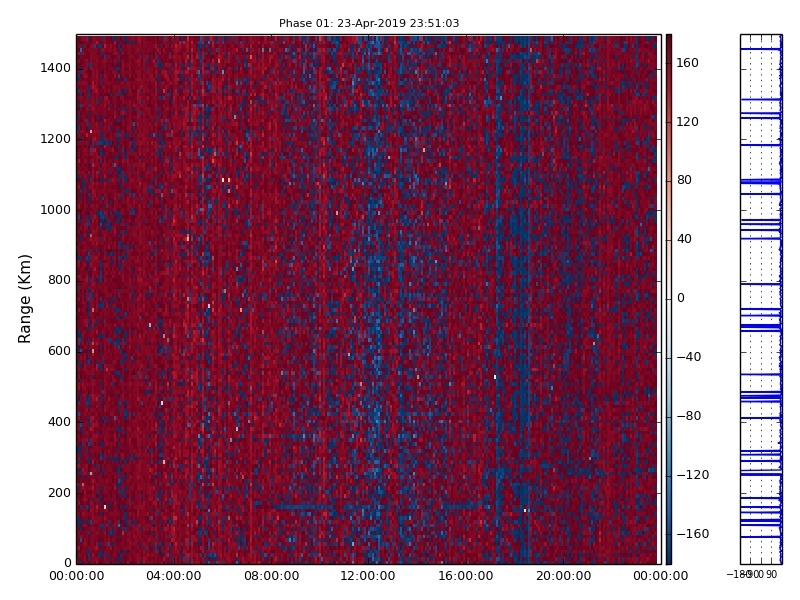This screenshot has height=600, width=800.
Task: Click the dark blue bottom of the colorbar
Action: 669,557
